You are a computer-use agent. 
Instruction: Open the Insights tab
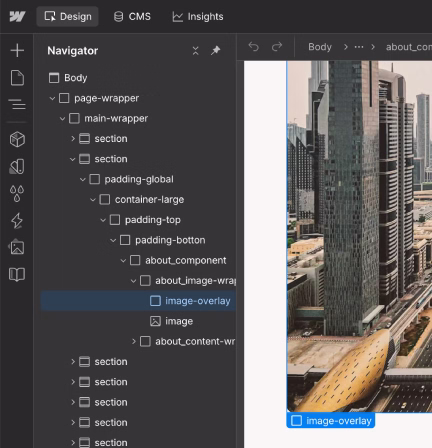pyautogui.click(x=198, y=16)
